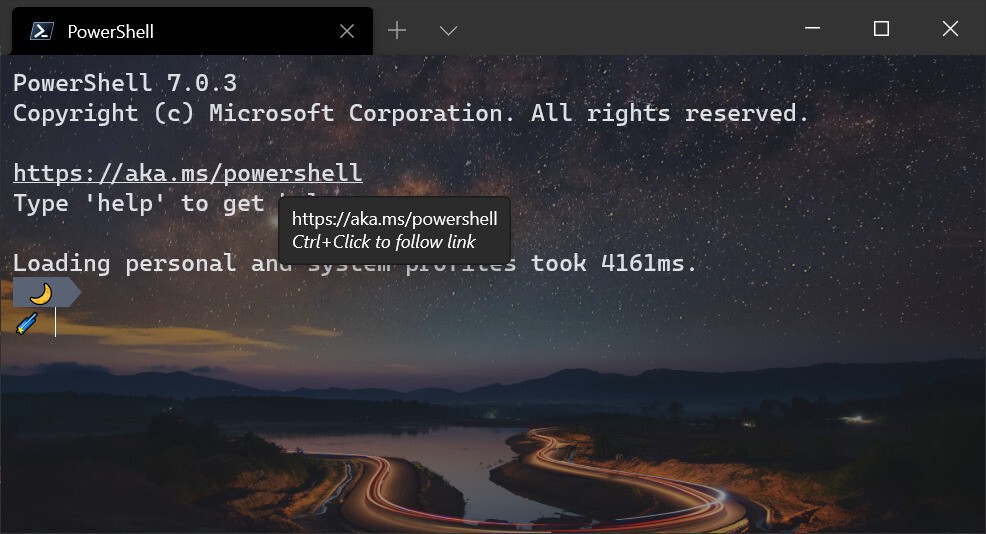986x534 pixels.
Task: Follow the https://aka.ms/powershell link in the terminal
Action: (188, 173)
